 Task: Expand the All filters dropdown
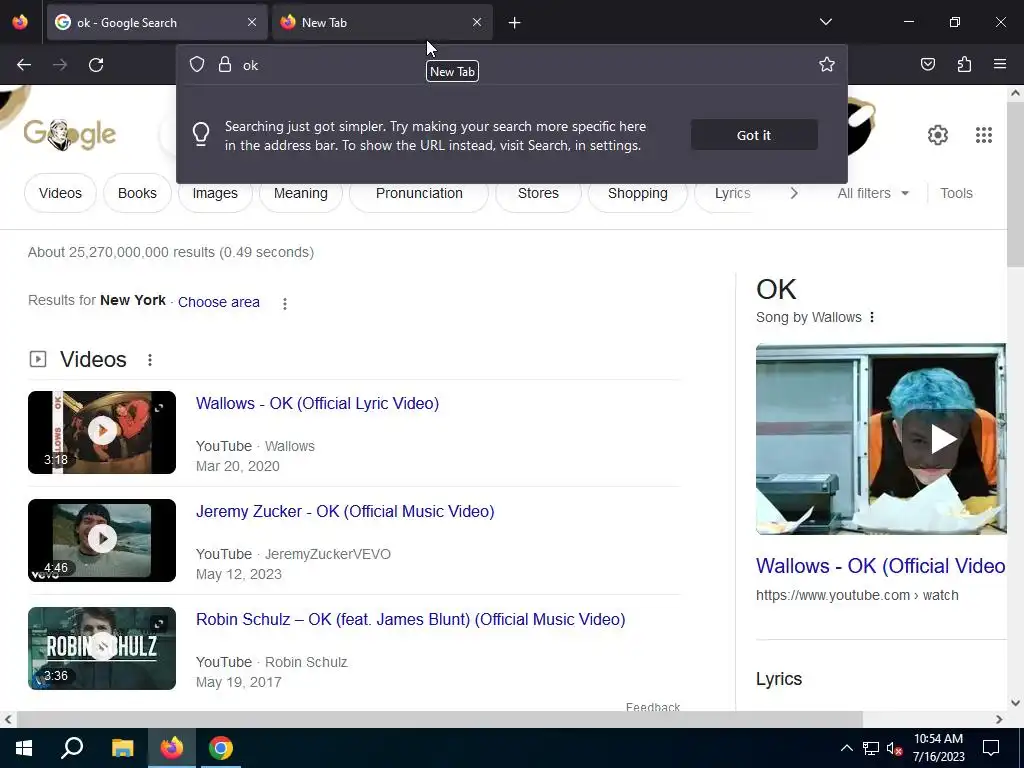coord(873,193)
